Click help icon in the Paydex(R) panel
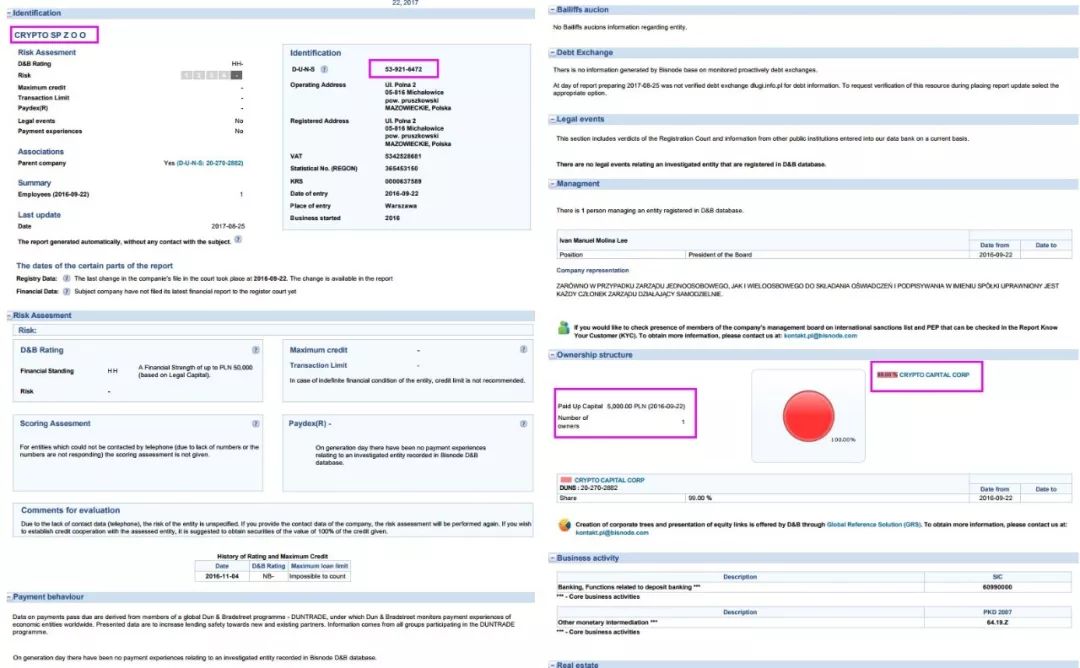 (x=523, y=424)
